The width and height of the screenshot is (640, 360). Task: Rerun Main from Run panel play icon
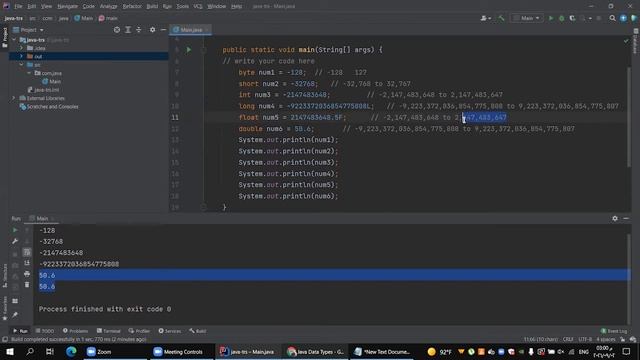click(x=15, y=230)
